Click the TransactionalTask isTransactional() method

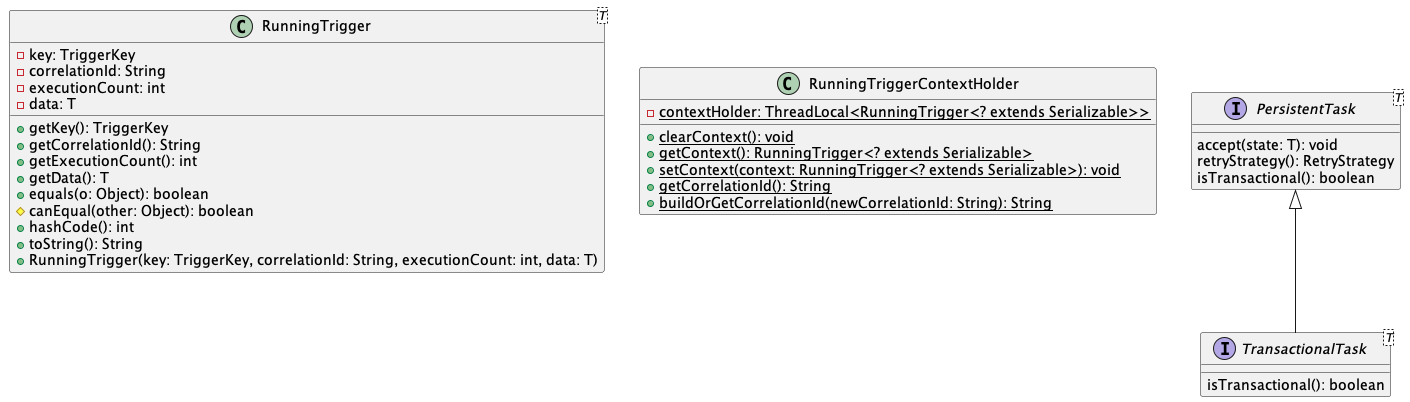click(x=1295, y=385)
